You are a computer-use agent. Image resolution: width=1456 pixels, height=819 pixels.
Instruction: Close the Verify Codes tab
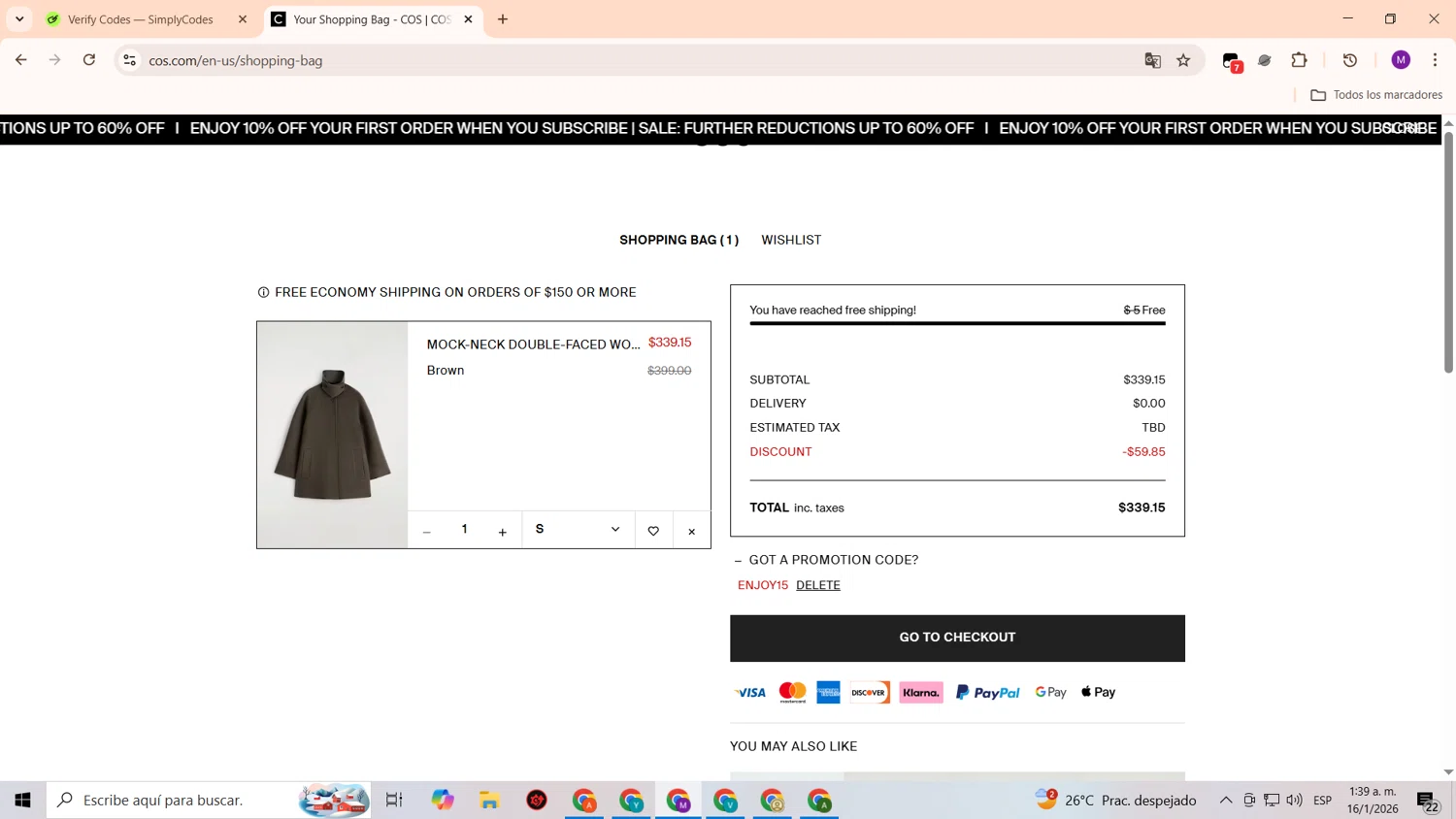(243, 19)
